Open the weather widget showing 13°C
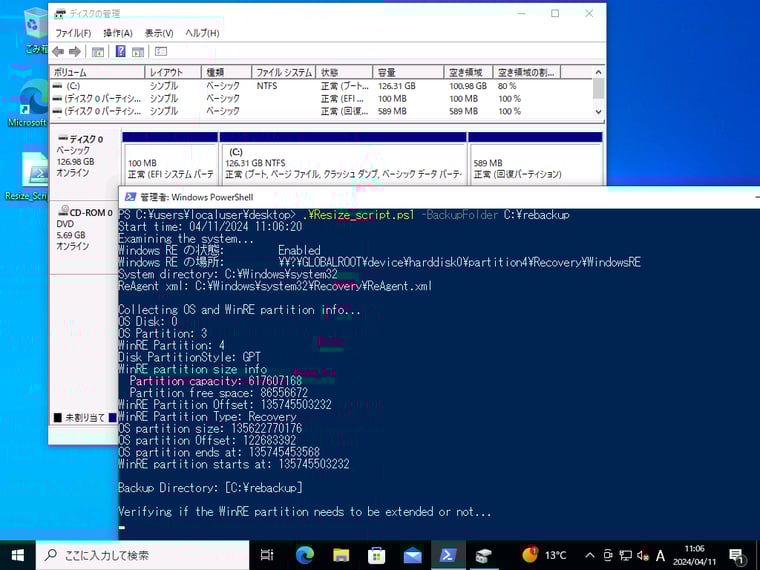The width and height of the screenshot is (760, 570). point(544,555)
